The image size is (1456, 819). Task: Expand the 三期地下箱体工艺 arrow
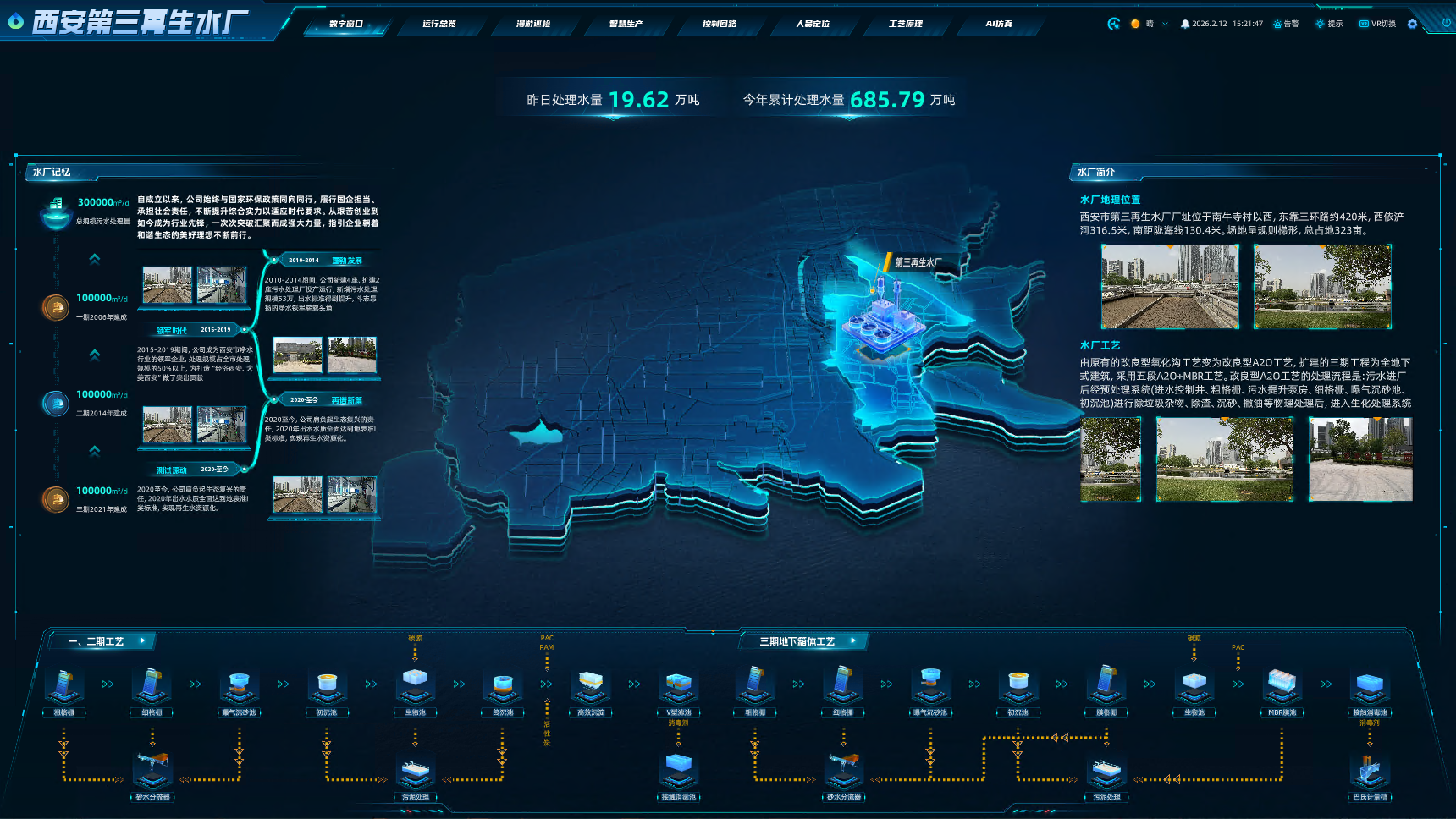coord(852,640)
